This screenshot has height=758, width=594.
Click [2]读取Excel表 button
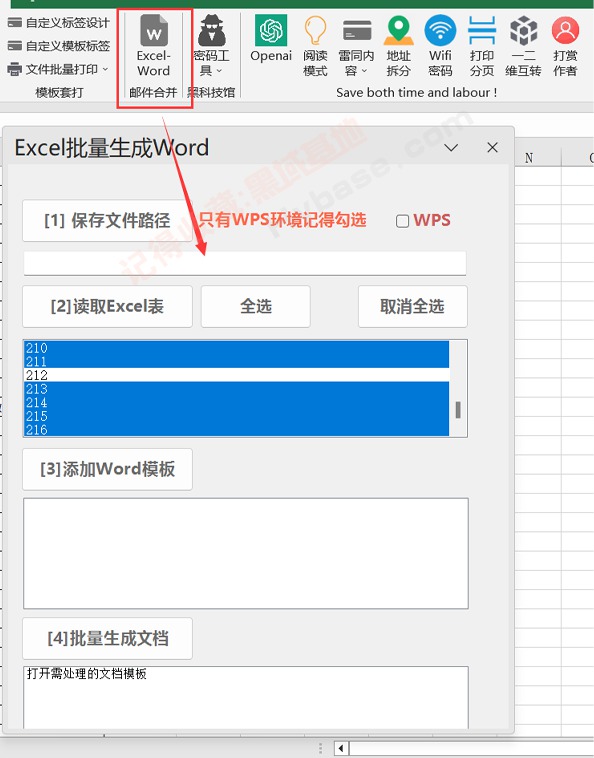[x=107, y=306]
